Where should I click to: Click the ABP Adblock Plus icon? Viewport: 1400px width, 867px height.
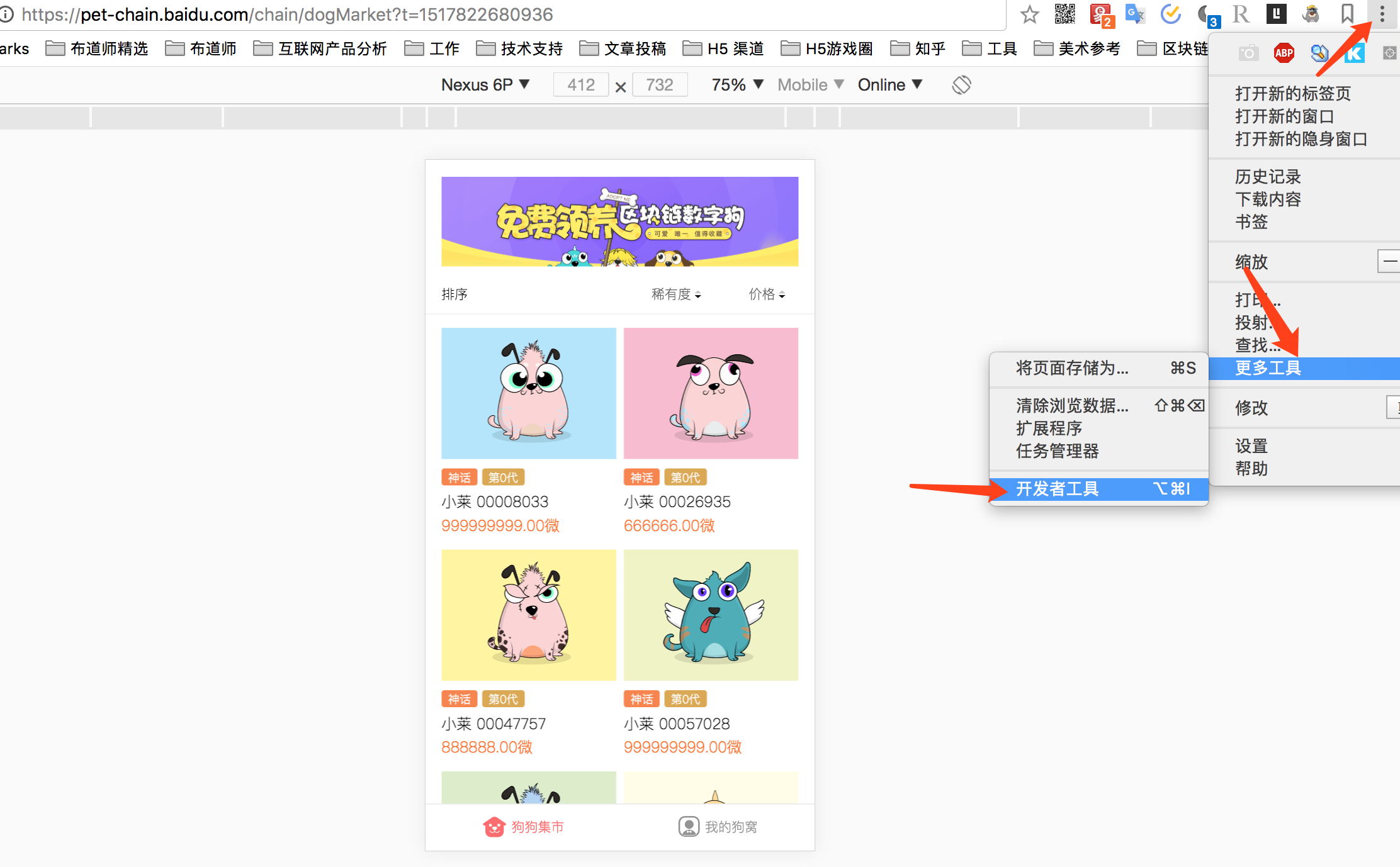tap(1284, 53)
